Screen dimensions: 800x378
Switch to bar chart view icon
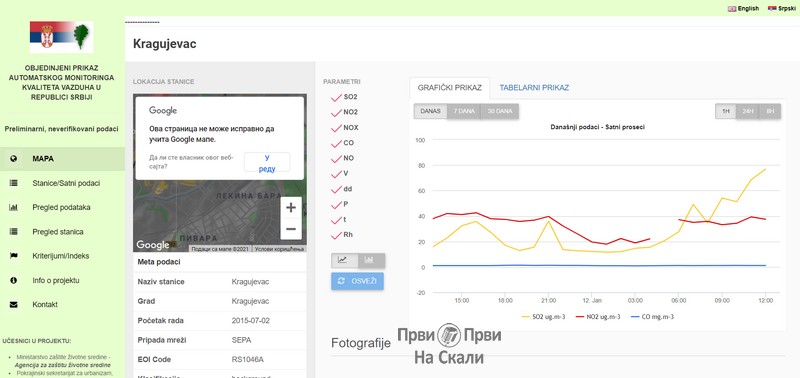(x=371, y=260)
